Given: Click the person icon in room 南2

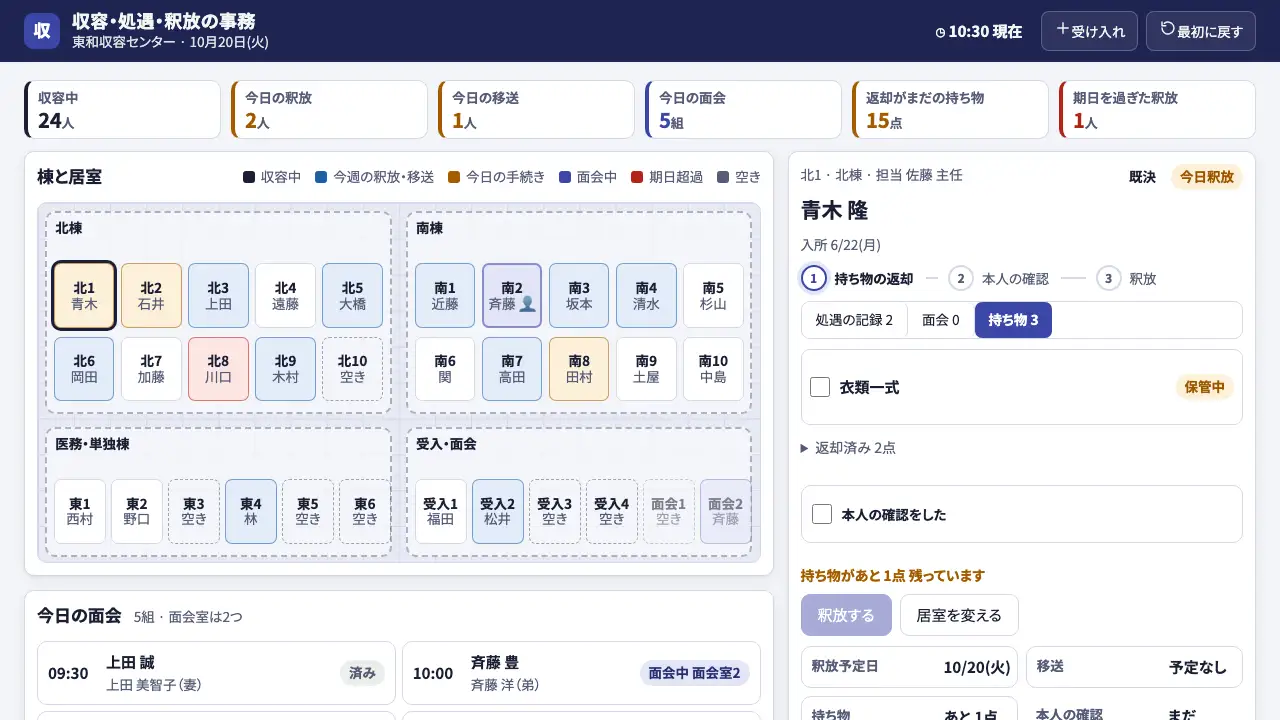Looking at the screenshot, I should [x=528, y=304].
